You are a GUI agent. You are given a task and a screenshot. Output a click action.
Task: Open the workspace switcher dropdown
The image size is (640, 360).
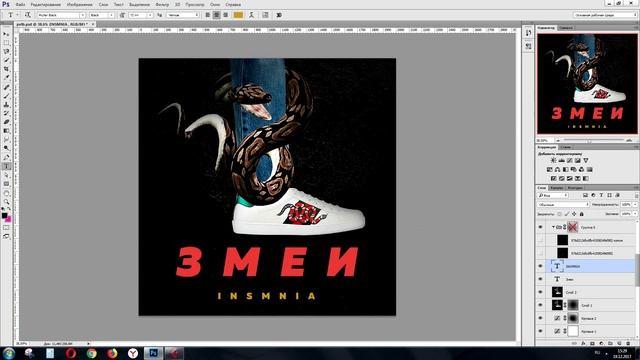point(605,15)
